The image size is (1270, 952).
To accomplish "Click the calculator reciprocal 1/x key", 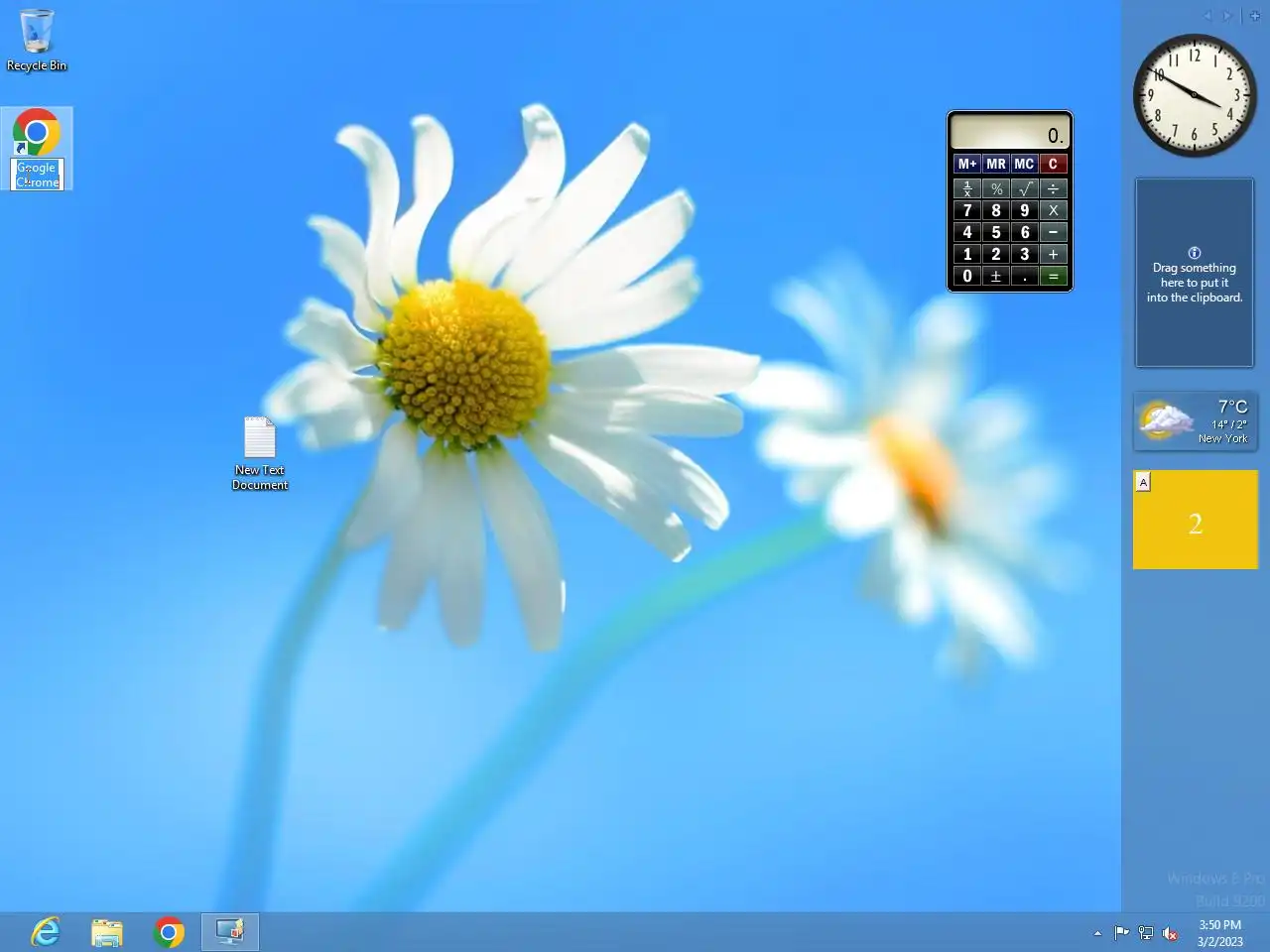I will (x=967, y=188).
